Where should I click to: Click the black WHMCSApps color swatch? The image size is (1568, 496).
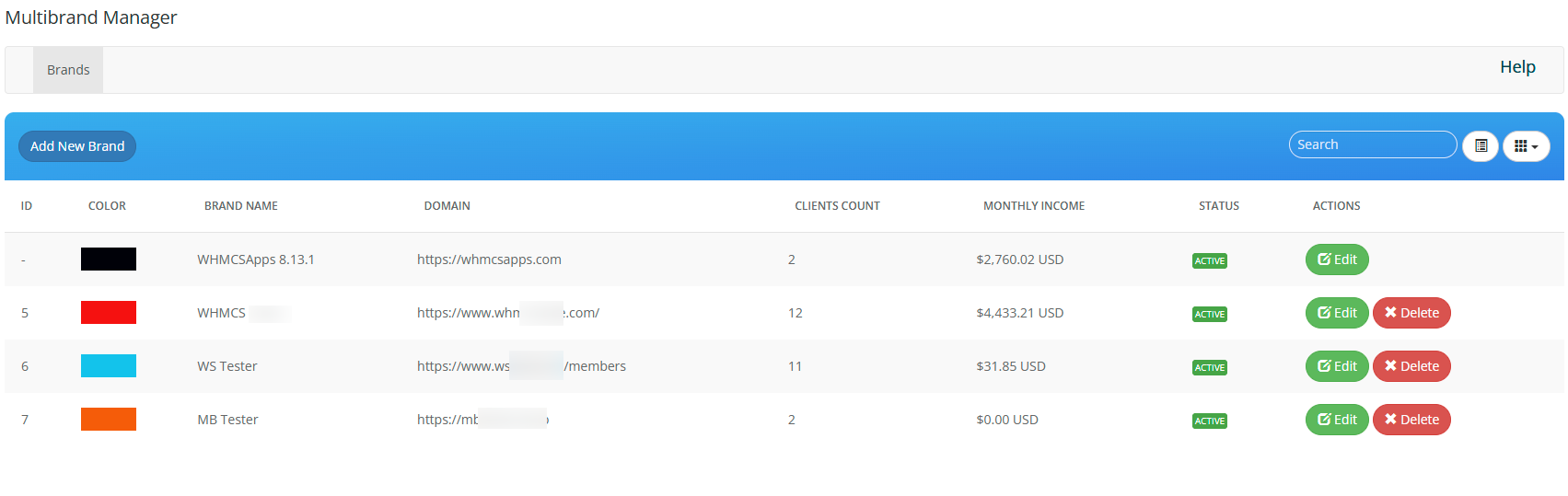click(x=109, y=260)
